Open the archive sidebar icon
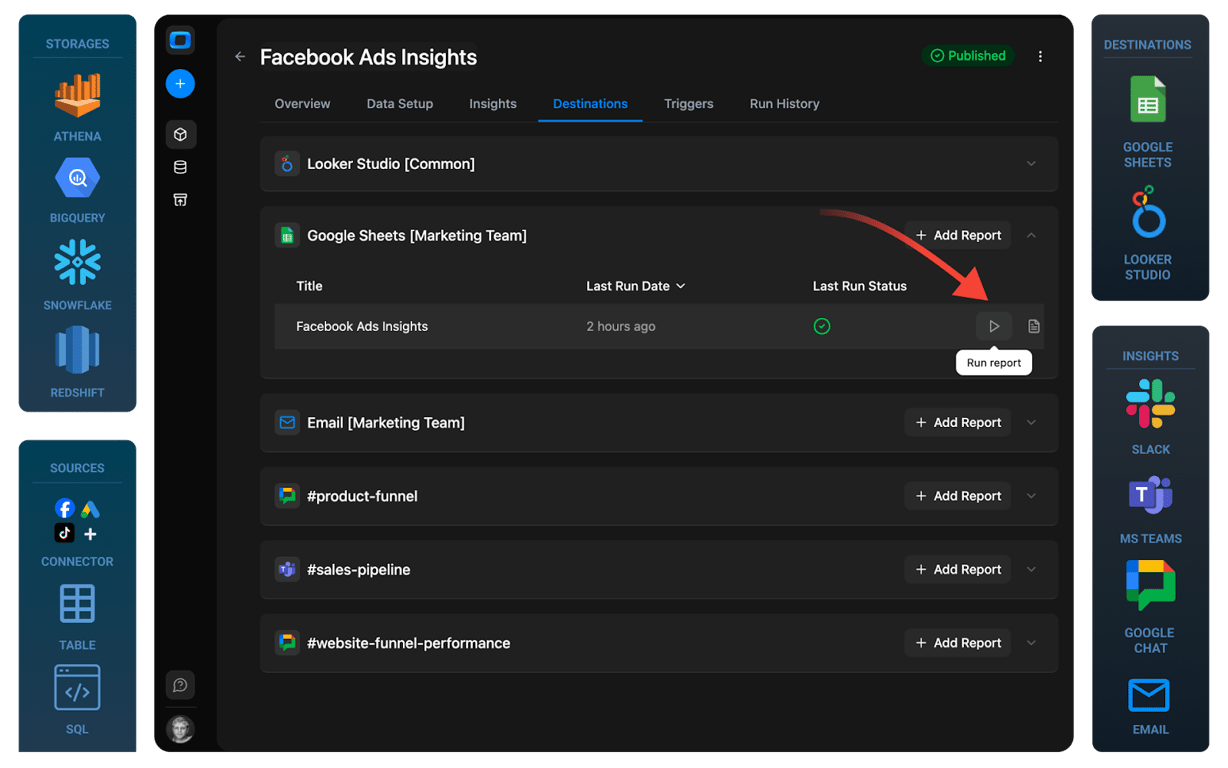 click(180, 200)
